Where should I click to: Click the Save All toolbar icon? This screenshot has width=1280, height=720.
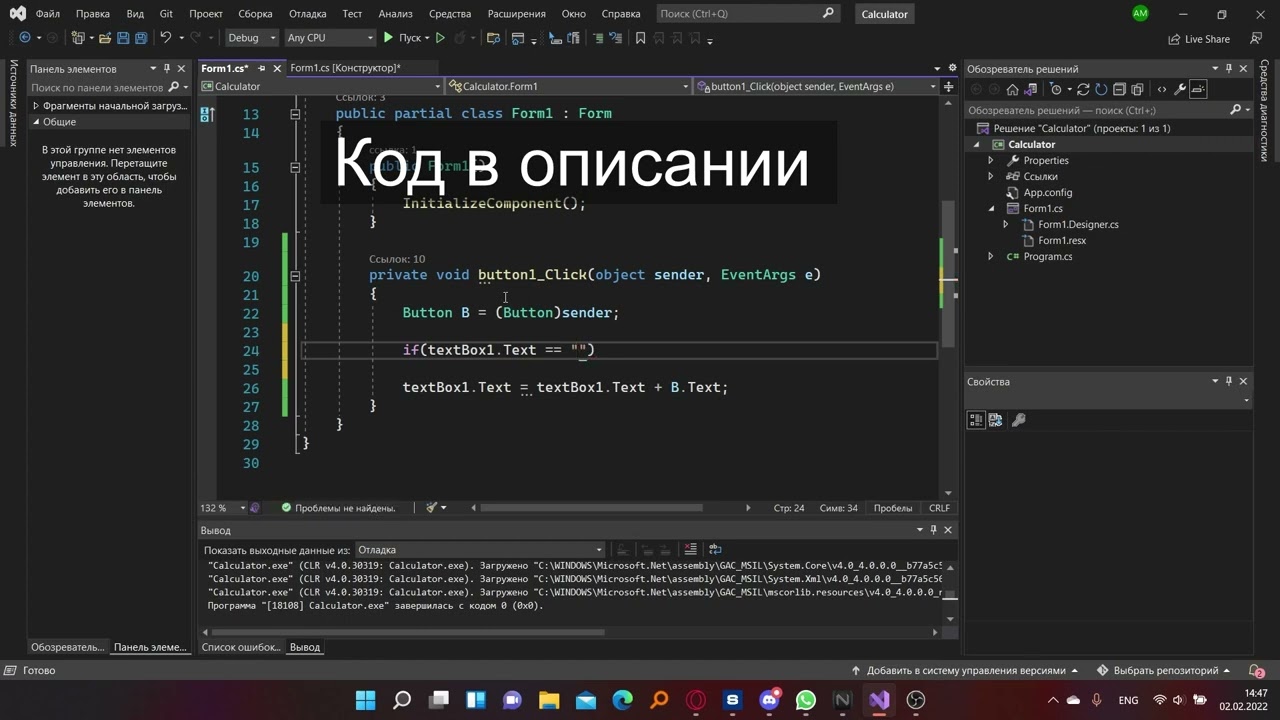141,38
